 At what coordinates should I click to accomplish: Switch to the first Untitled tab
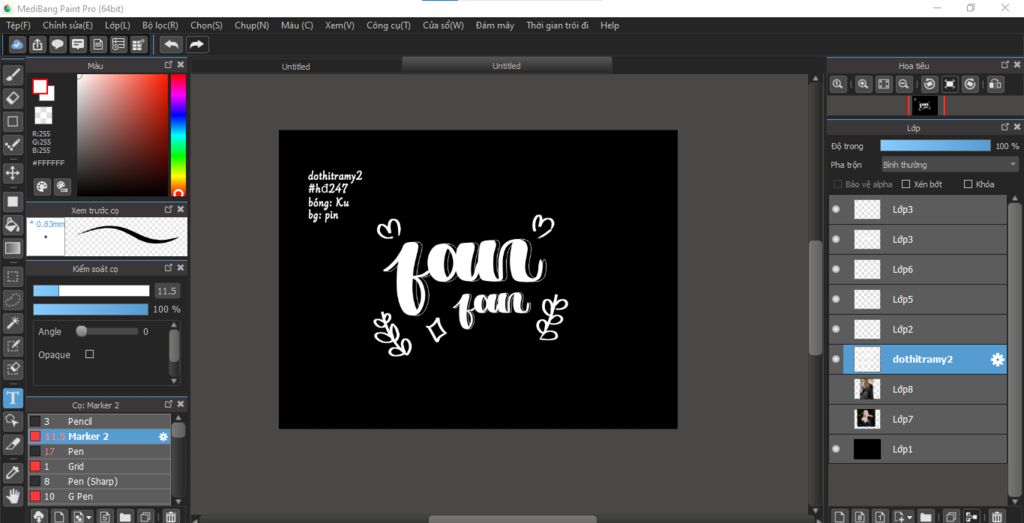pos(296,67)
